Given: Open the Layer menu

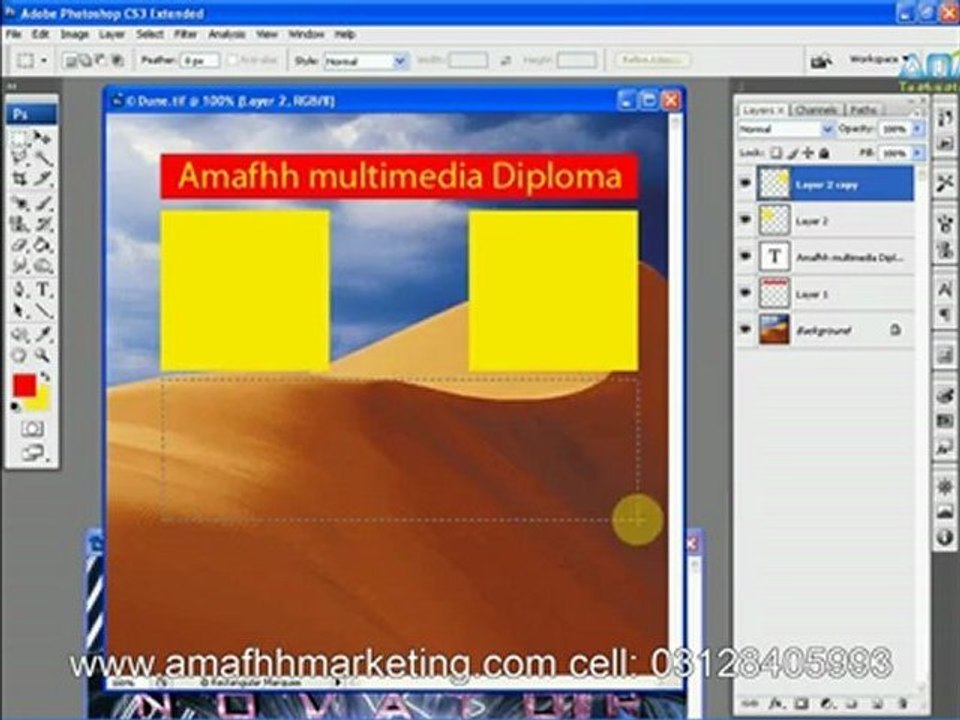Looking at the screenshot, I should coord(112,34).
